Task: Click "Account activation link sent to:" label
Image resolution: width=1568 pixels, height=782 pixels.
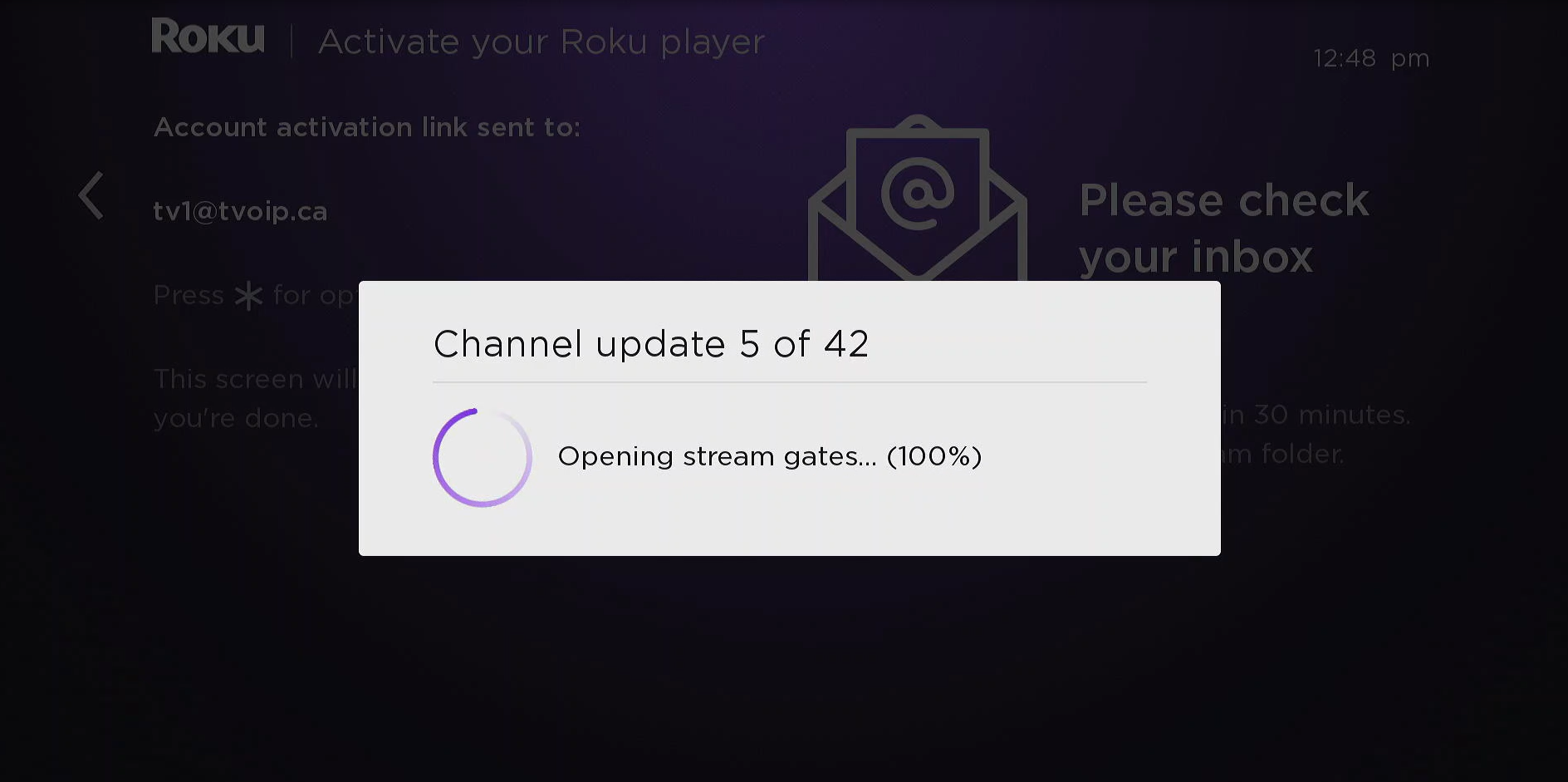Action: 366,127
